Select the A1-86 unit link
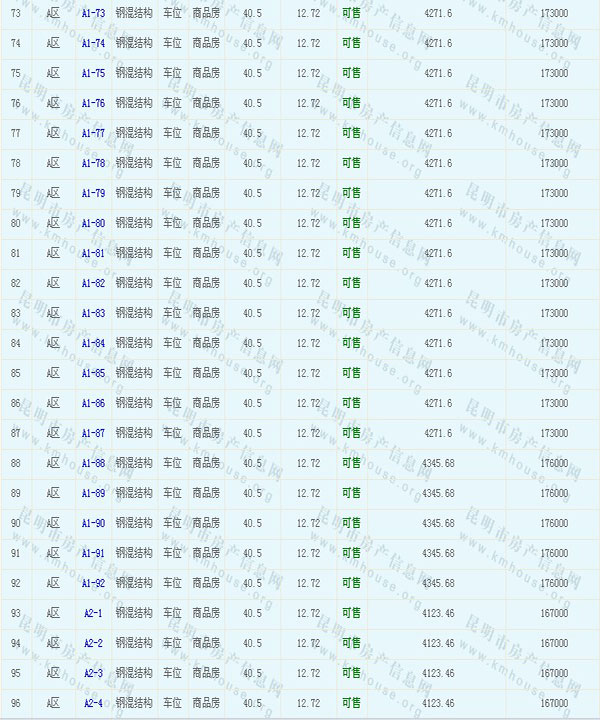Screen dimensions: 600x720 pos(93,403)
